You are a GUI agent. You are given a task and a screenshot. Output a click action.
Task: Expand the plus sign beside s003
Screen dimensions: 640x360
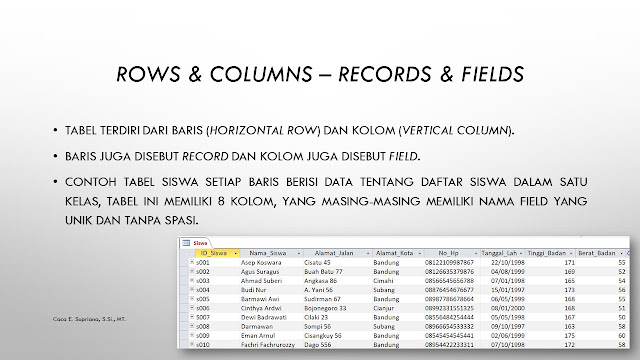tap(192, 280)
